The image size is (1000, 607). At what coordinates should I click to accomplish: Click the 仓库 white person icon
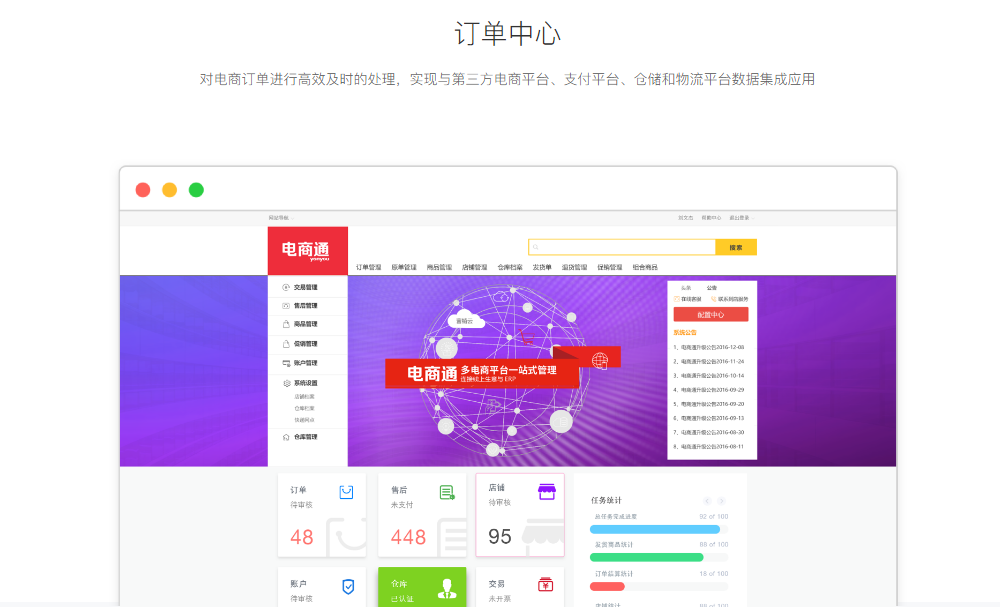pos(446,589)
